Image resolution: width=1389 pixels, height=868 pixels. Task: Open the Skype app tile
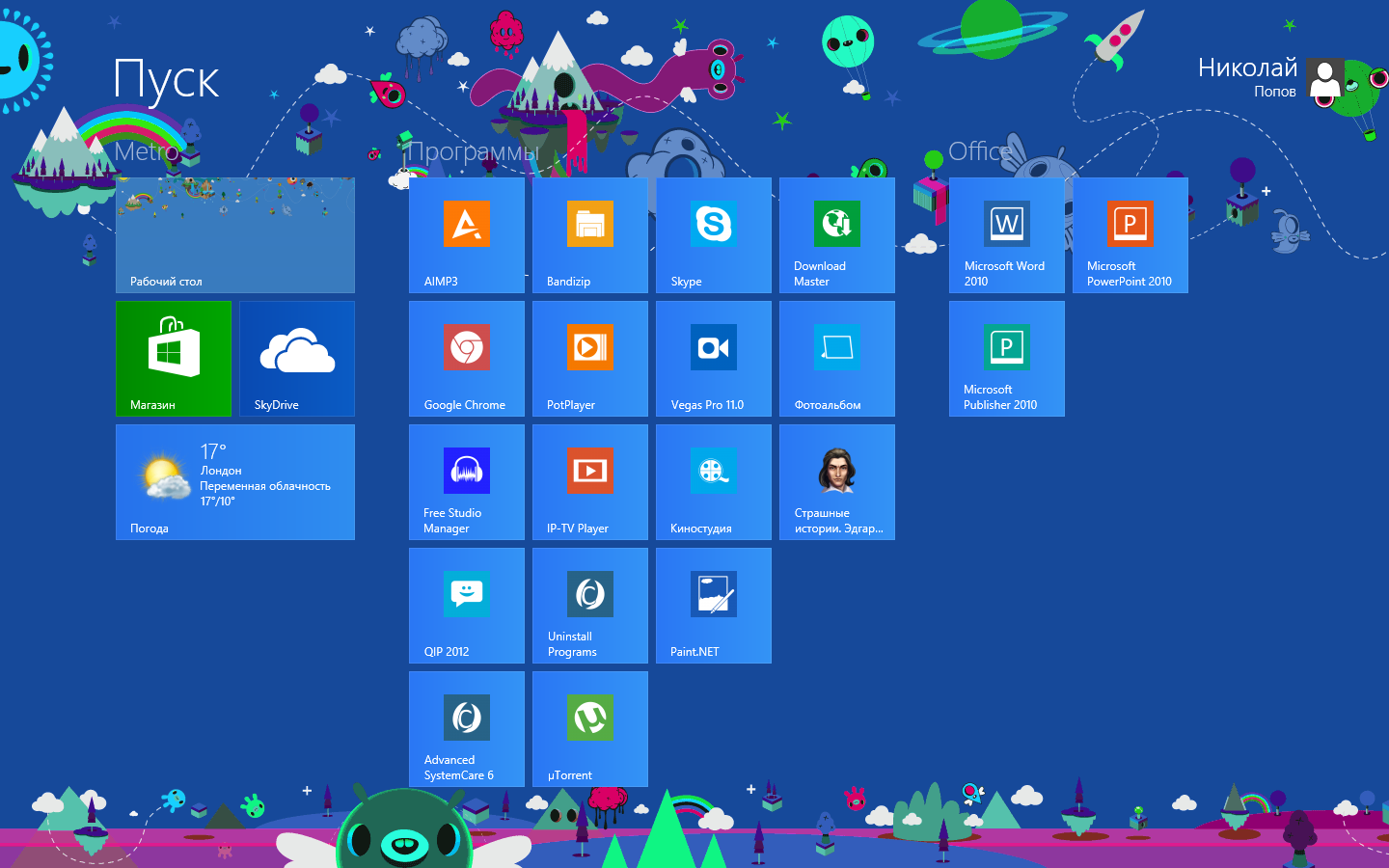(714, 235)
